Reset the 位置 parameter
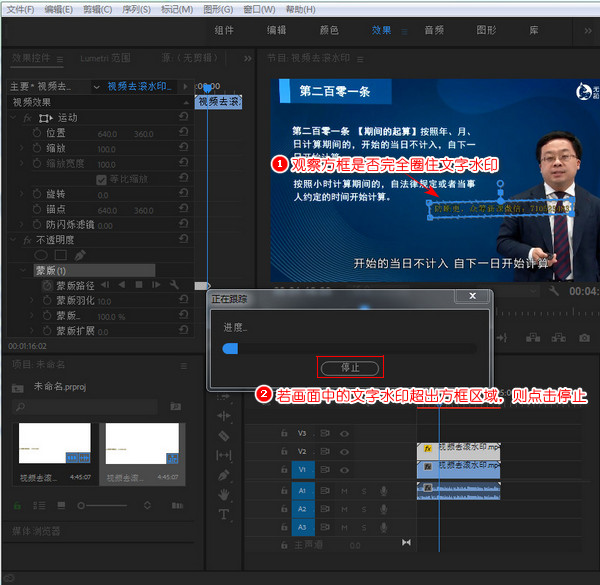 pyautogui.click(x=183, y=132)
